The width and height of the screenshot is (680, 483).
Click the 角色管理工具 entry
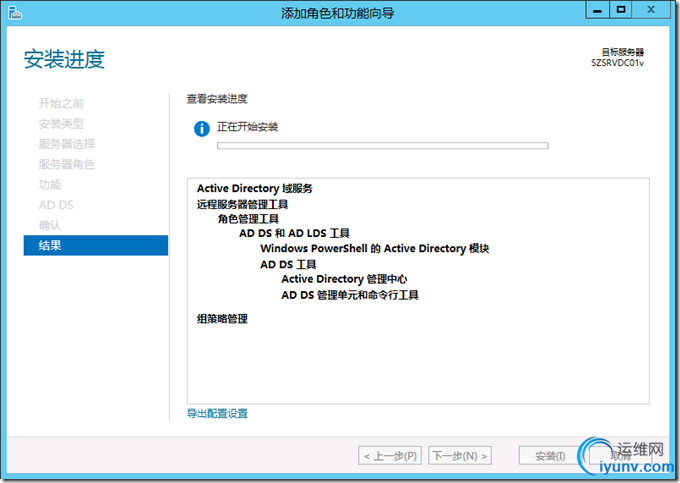pos(248,219)
